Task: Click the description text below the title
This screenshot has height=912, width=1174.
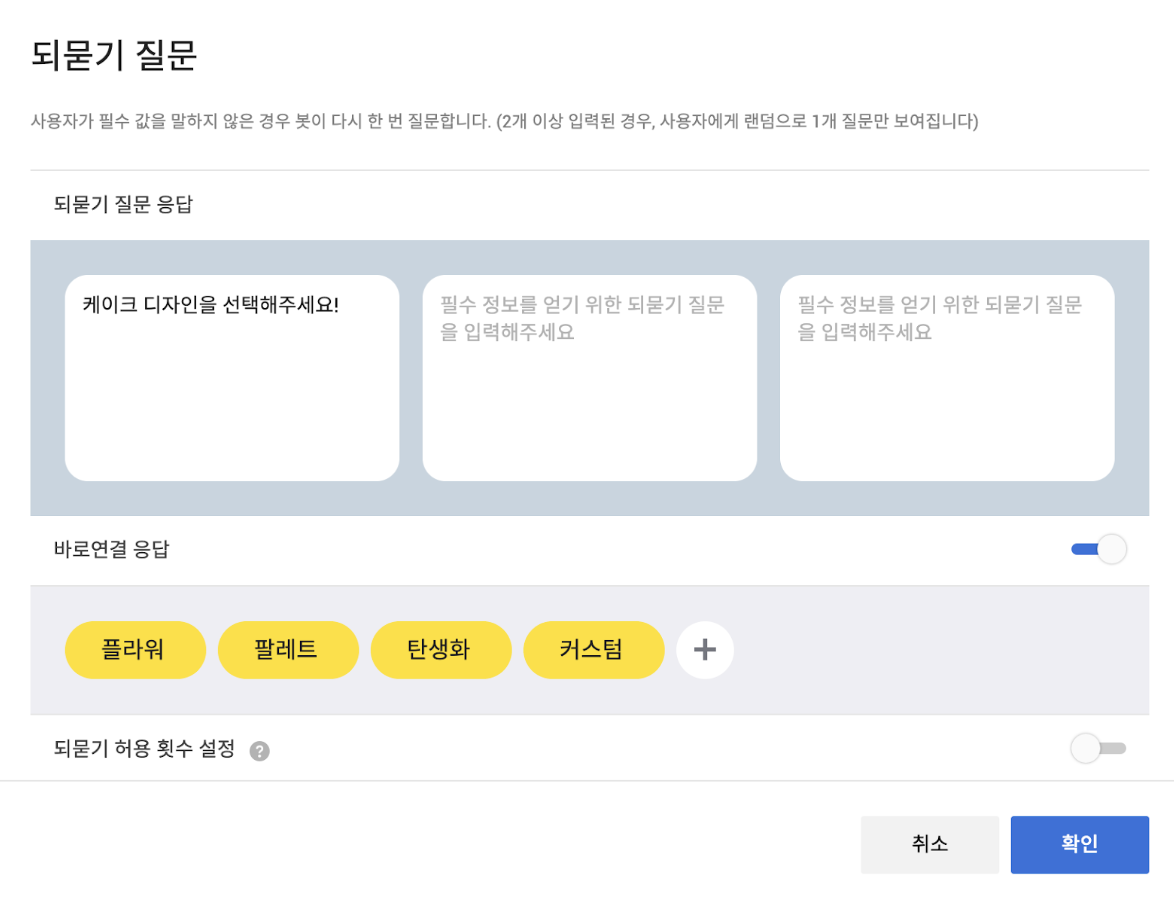Action: (504, 122)
